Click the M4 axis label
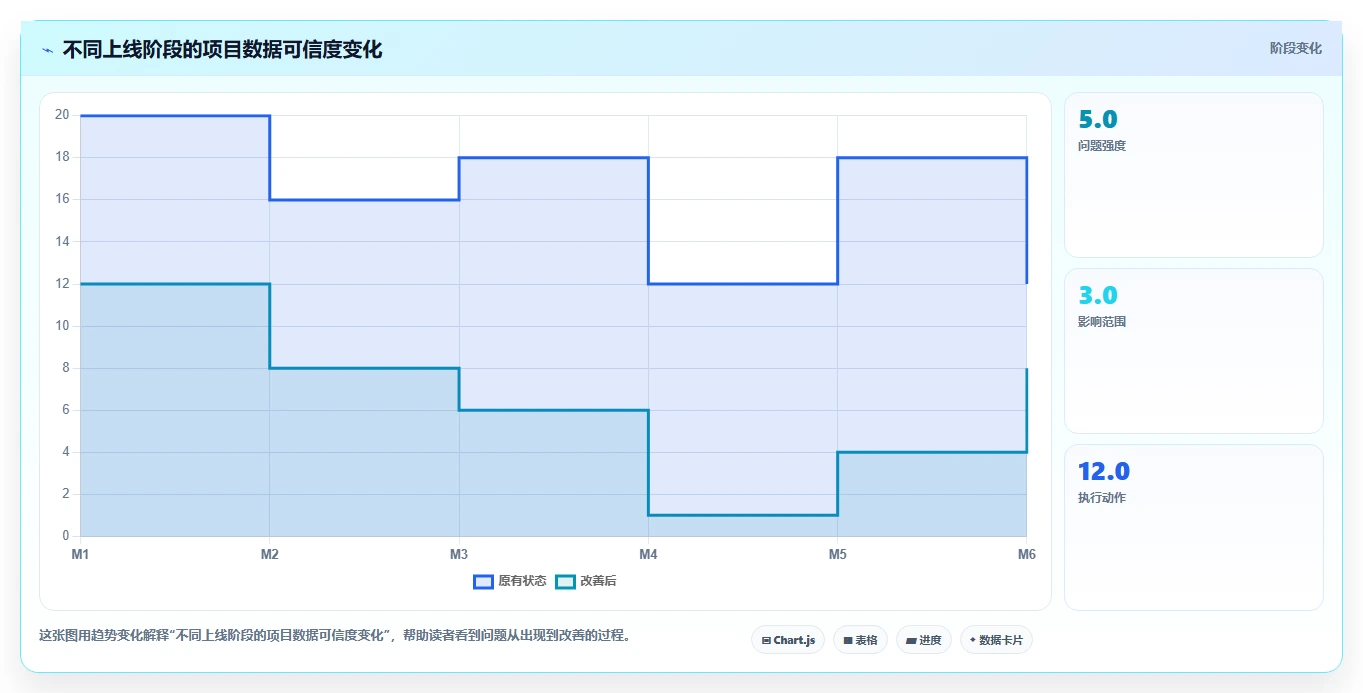The image size is (1363, 693). point(648,553)
